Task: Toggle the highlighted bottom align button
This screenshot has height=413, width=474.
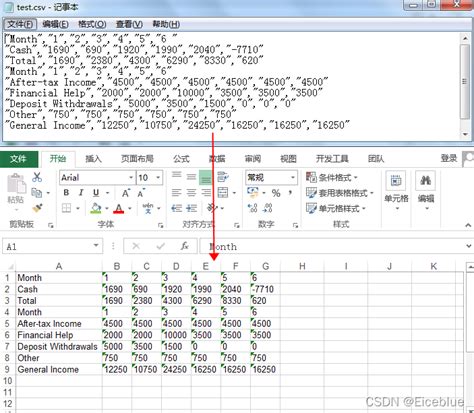Action: click(206, 177)
